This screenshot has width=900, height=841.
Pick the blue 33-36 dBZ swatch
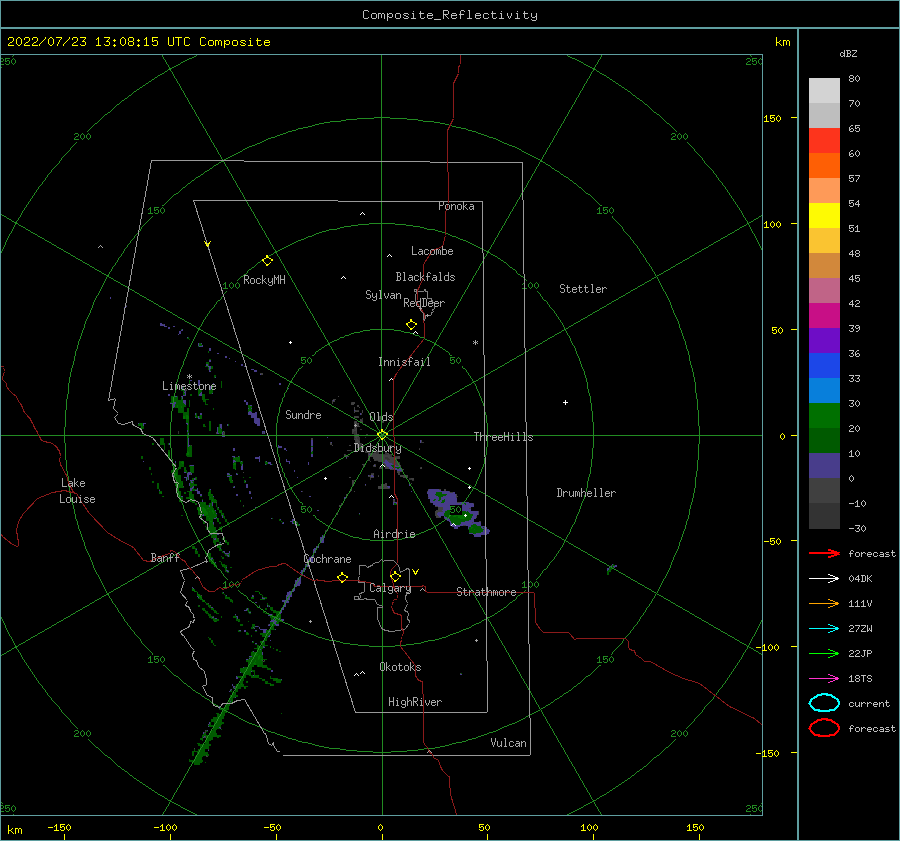[824, 366]
